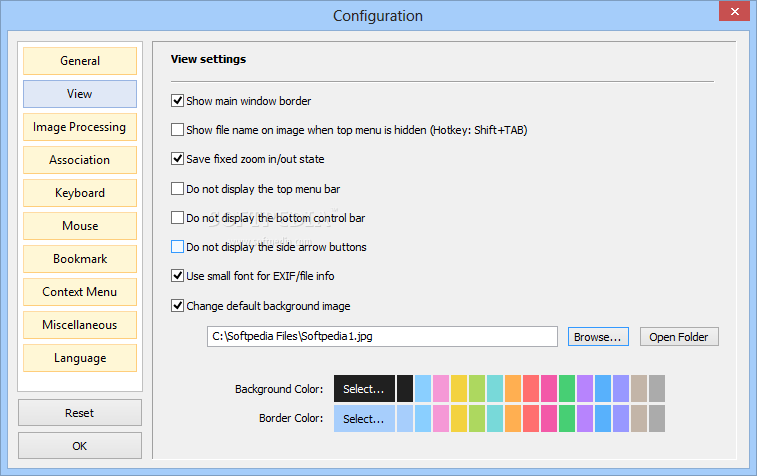Click the Reset button

click(80, 413)
